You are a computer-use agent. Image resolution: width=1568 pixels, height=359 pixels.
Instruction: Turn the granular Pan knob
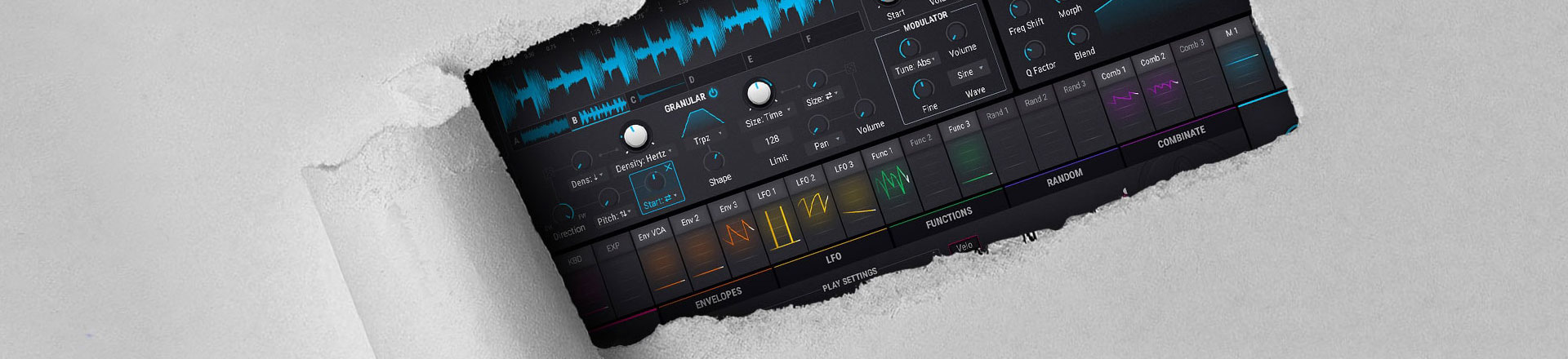click(817, 125)
